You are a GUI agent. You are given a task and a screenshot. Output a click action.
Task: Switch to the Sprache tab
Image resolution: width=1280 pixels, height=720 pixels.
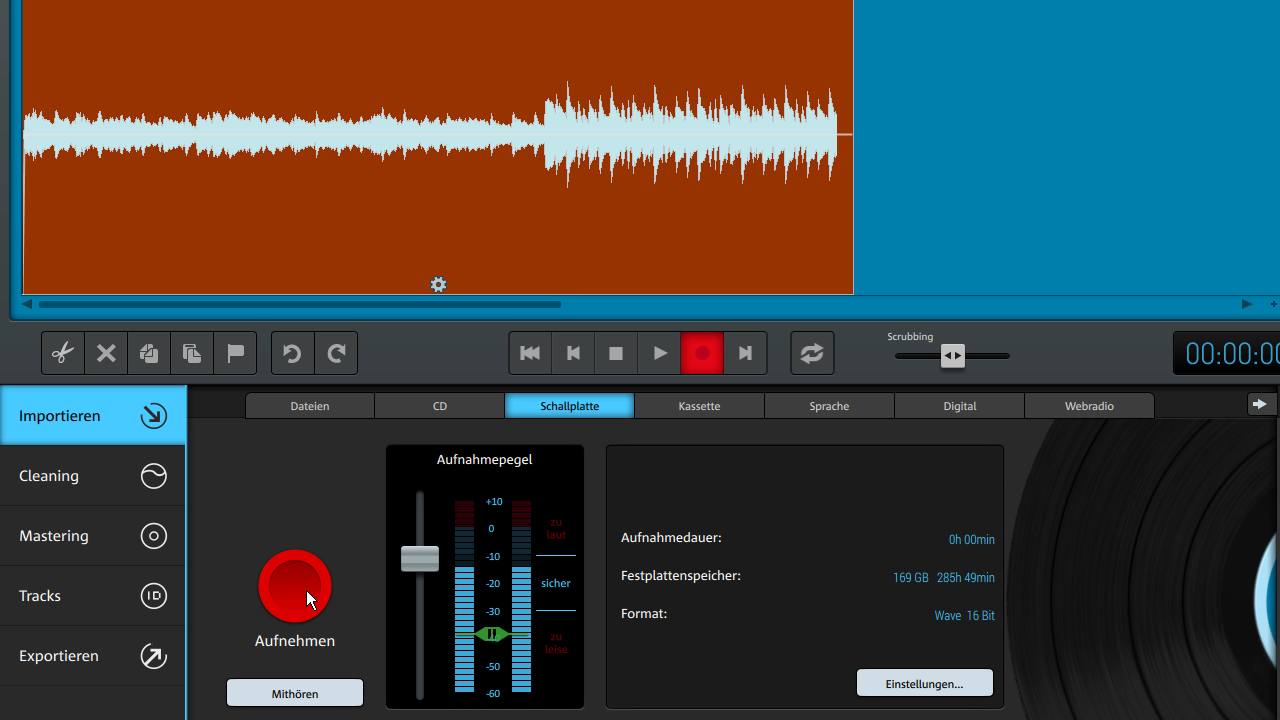[x=829, y=406]
